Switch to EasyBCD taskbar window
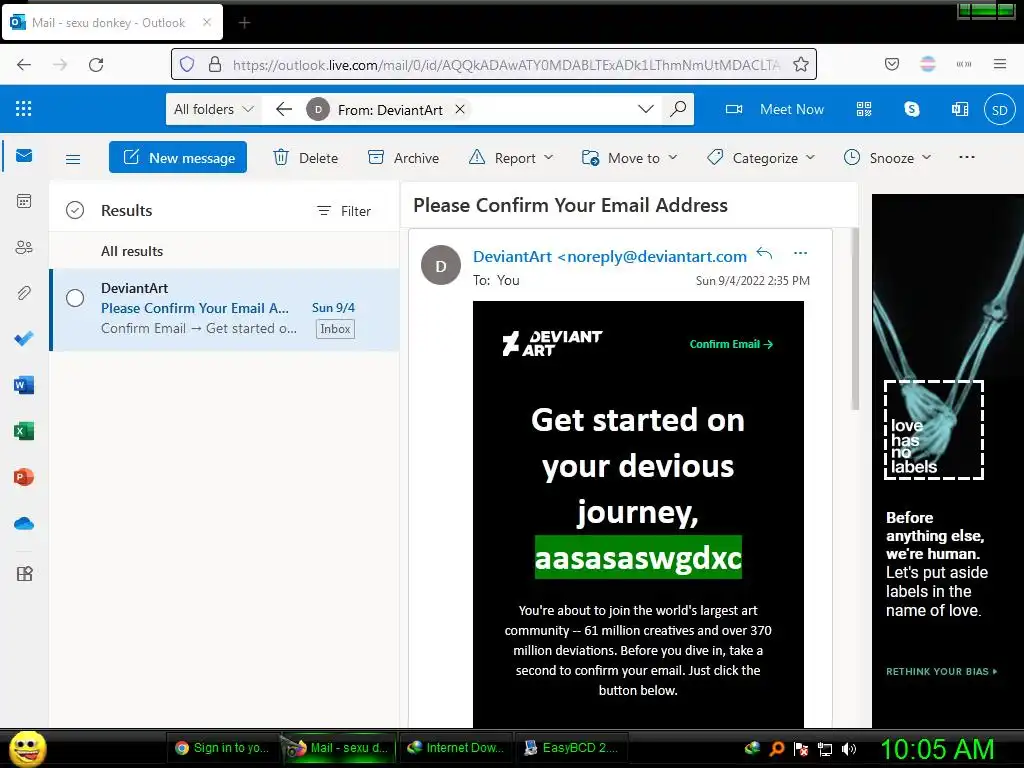 [x=571, y=748]
